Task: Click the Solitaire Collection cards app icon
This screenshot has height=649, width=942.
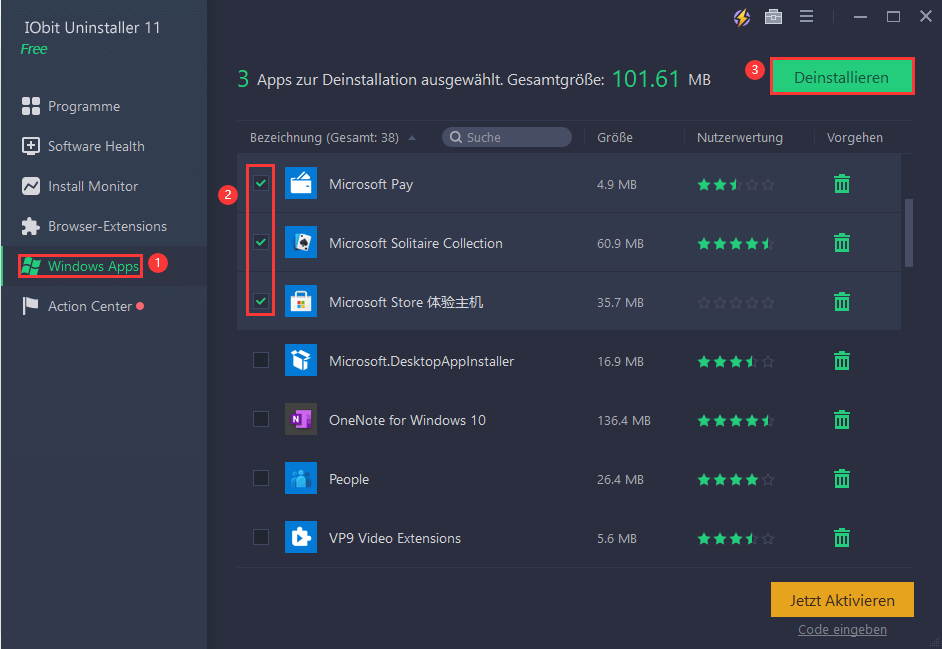Action: 300,242
